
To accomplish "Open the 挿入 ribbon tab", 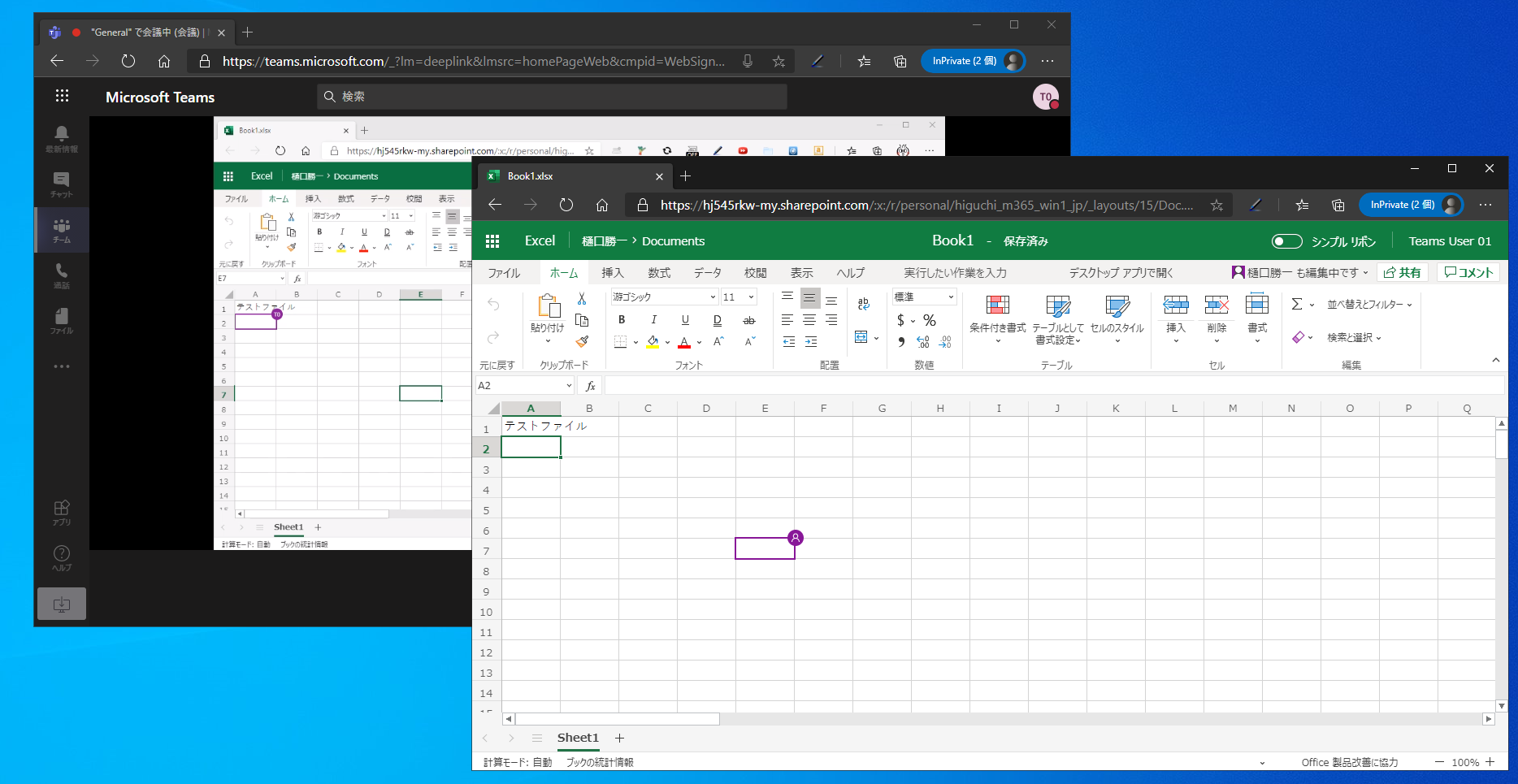I will click(613, 273).
